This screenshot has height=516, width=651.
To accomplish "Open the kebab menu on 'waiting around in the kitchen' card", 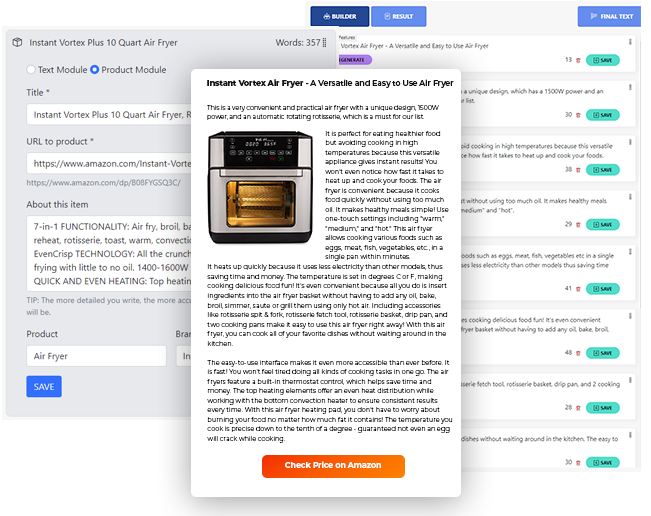I will pos(630,435).
